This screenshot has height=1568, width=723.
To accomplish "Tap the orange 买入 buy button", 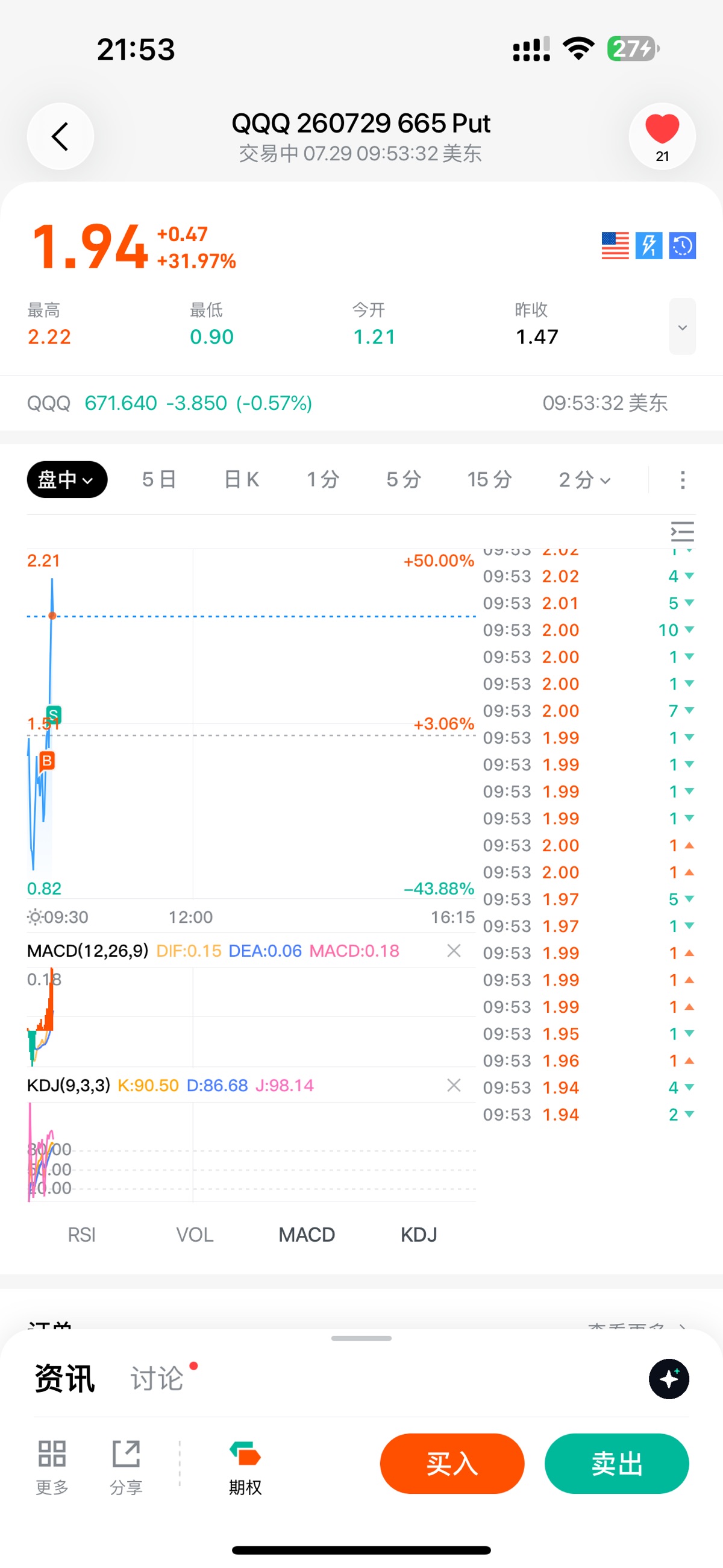I will (x=451, y=1464).
